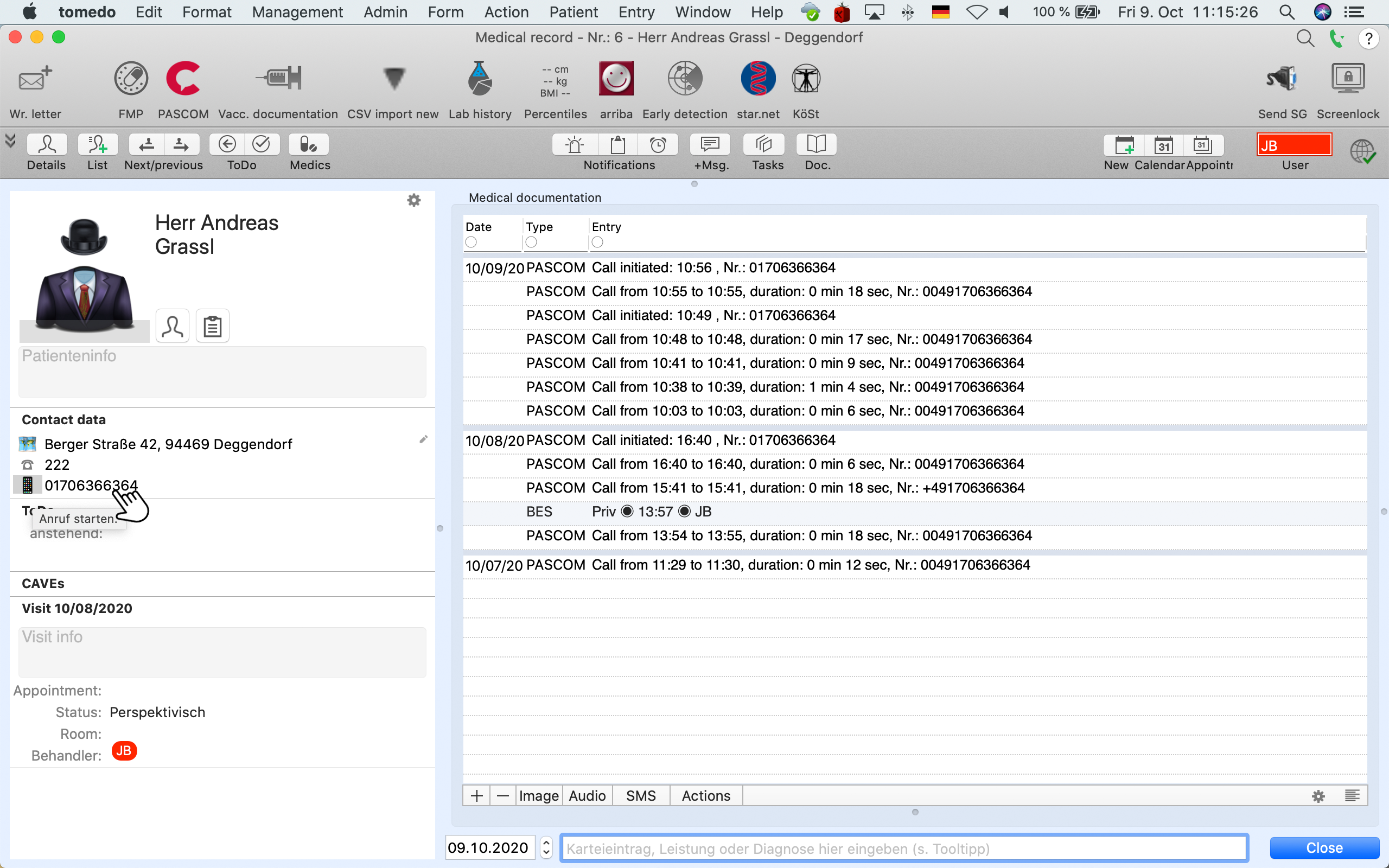The height and width of the screenshot is (868, 1389).
Task: Open the Calendar 31 icon
Action: 1164,145
